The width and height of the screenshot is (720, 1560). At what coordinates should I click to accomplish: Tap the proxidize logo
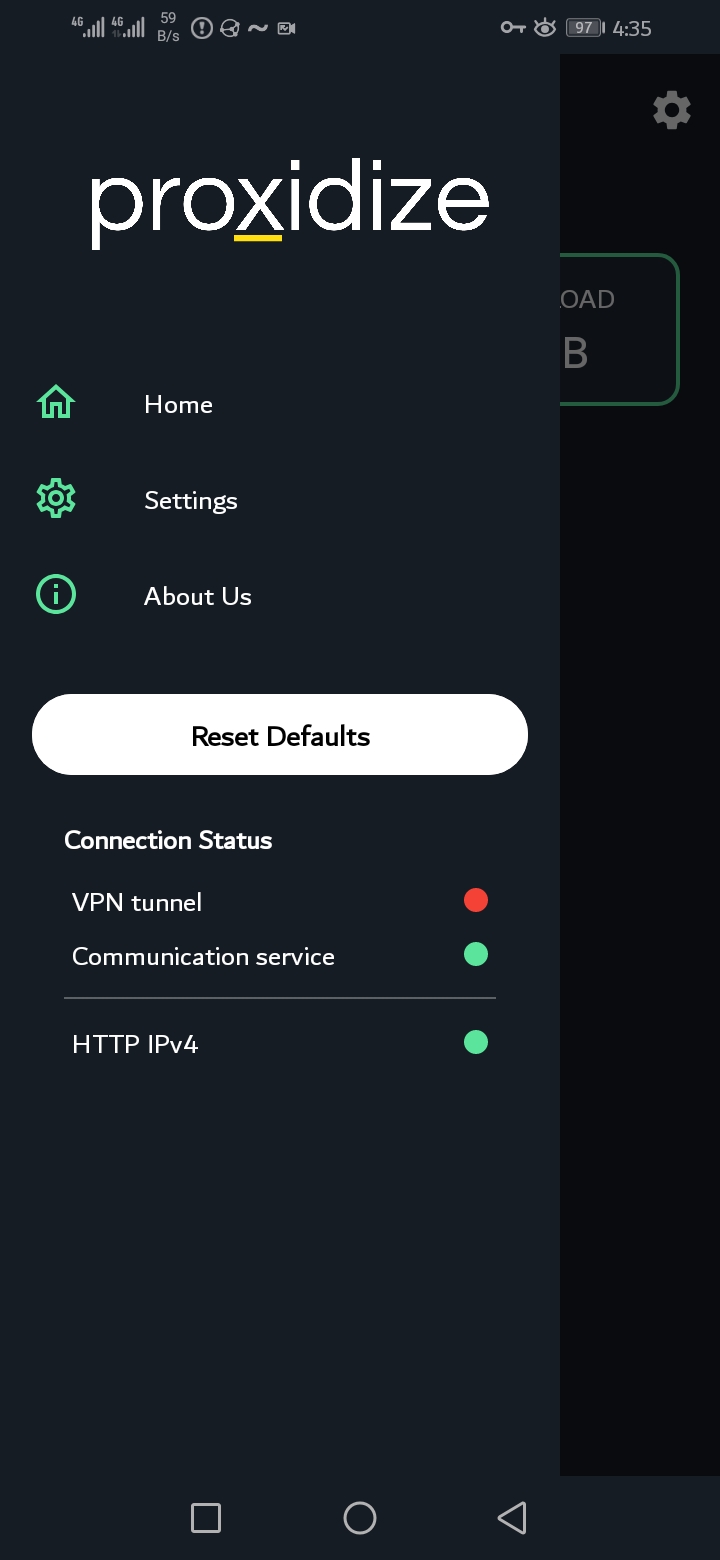tap(290, 204)
